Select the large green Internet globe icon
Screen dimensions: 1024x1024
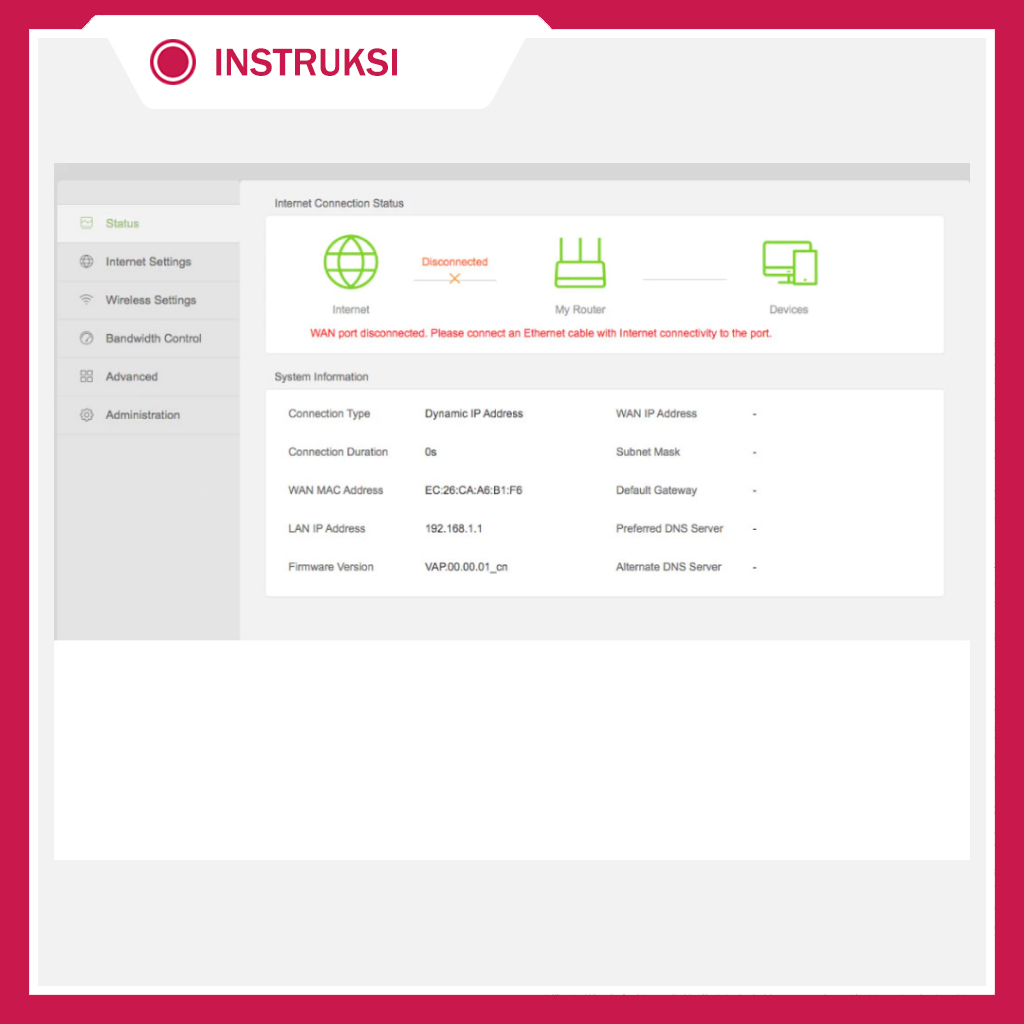click(351, 262)
